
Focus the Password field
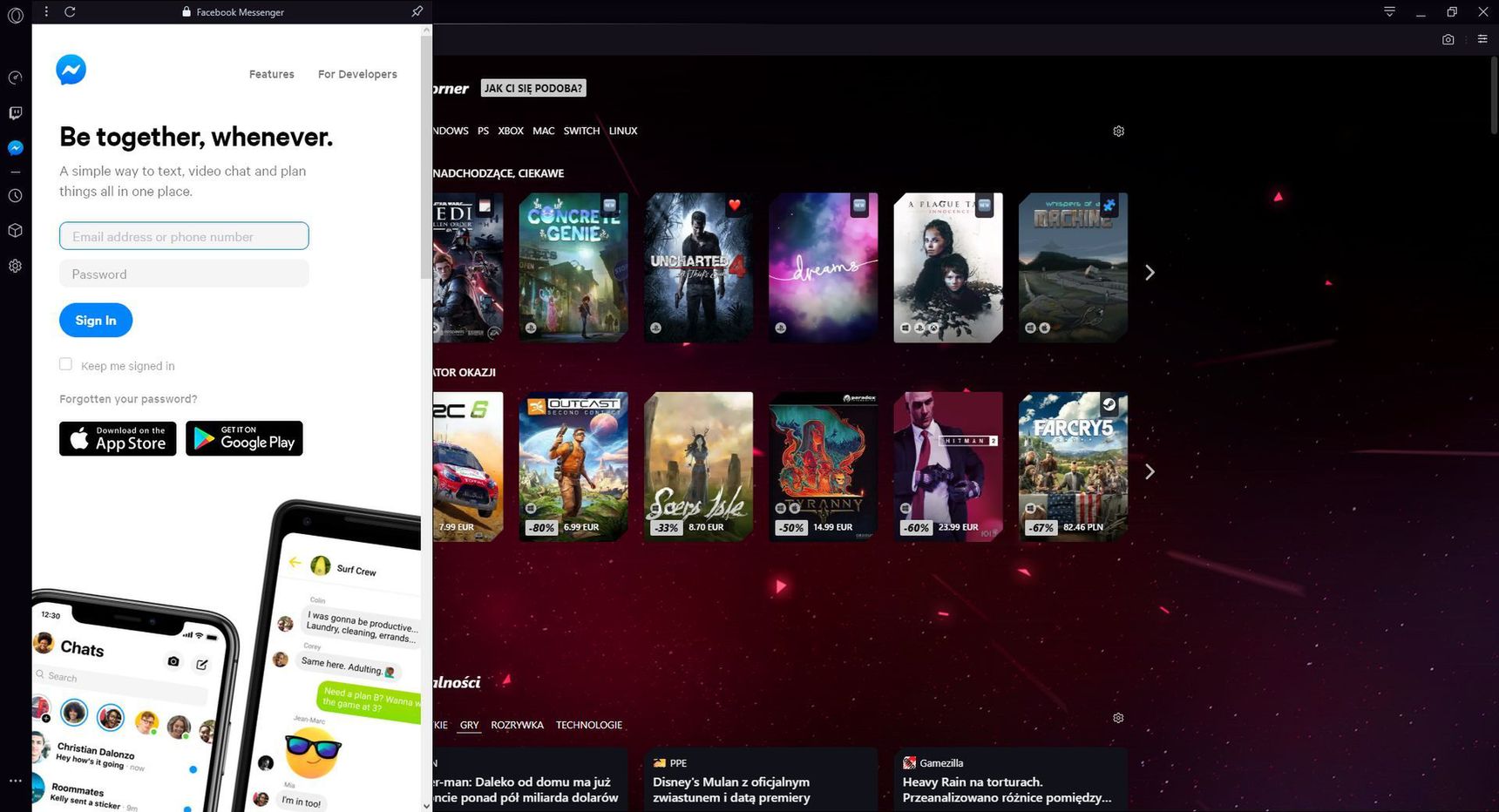(184, 274)
